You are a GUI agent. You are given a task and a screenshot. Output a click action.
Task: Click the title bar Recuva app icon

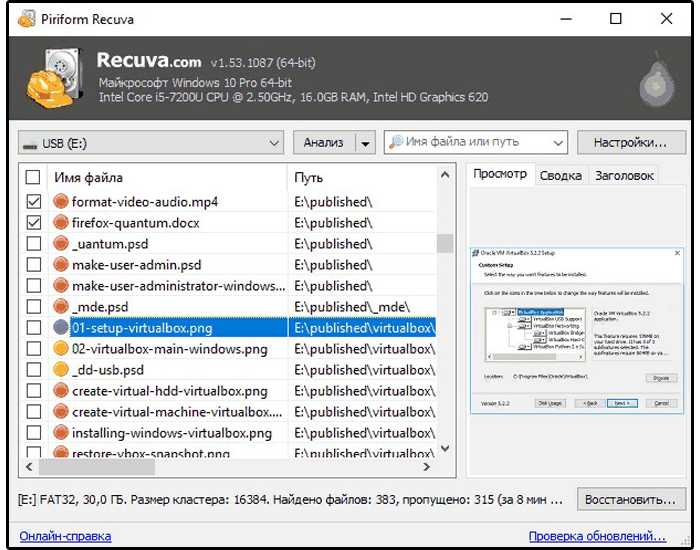pos(26,19)
